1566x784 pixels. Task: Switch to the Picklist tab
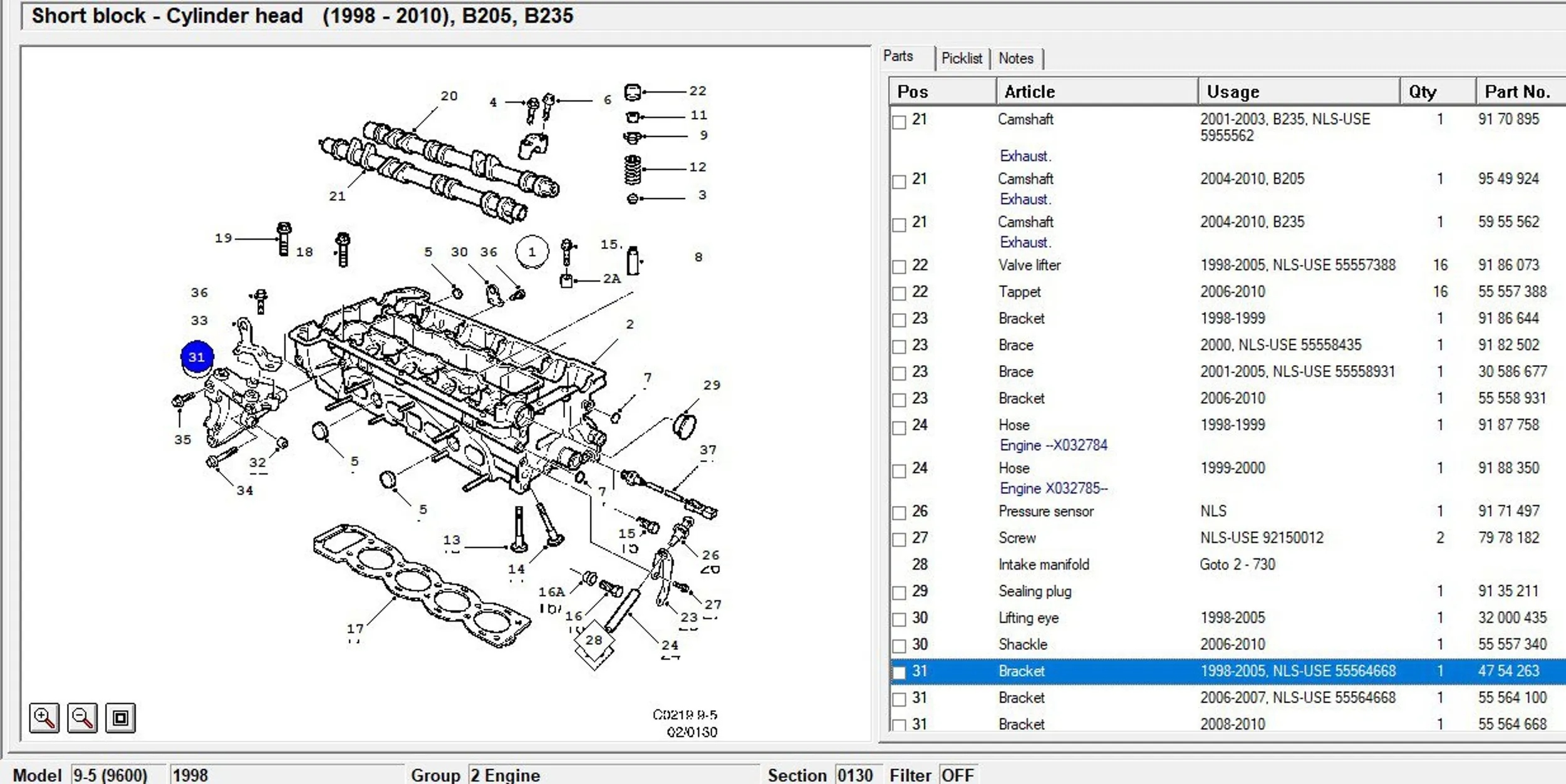point(962,58)
